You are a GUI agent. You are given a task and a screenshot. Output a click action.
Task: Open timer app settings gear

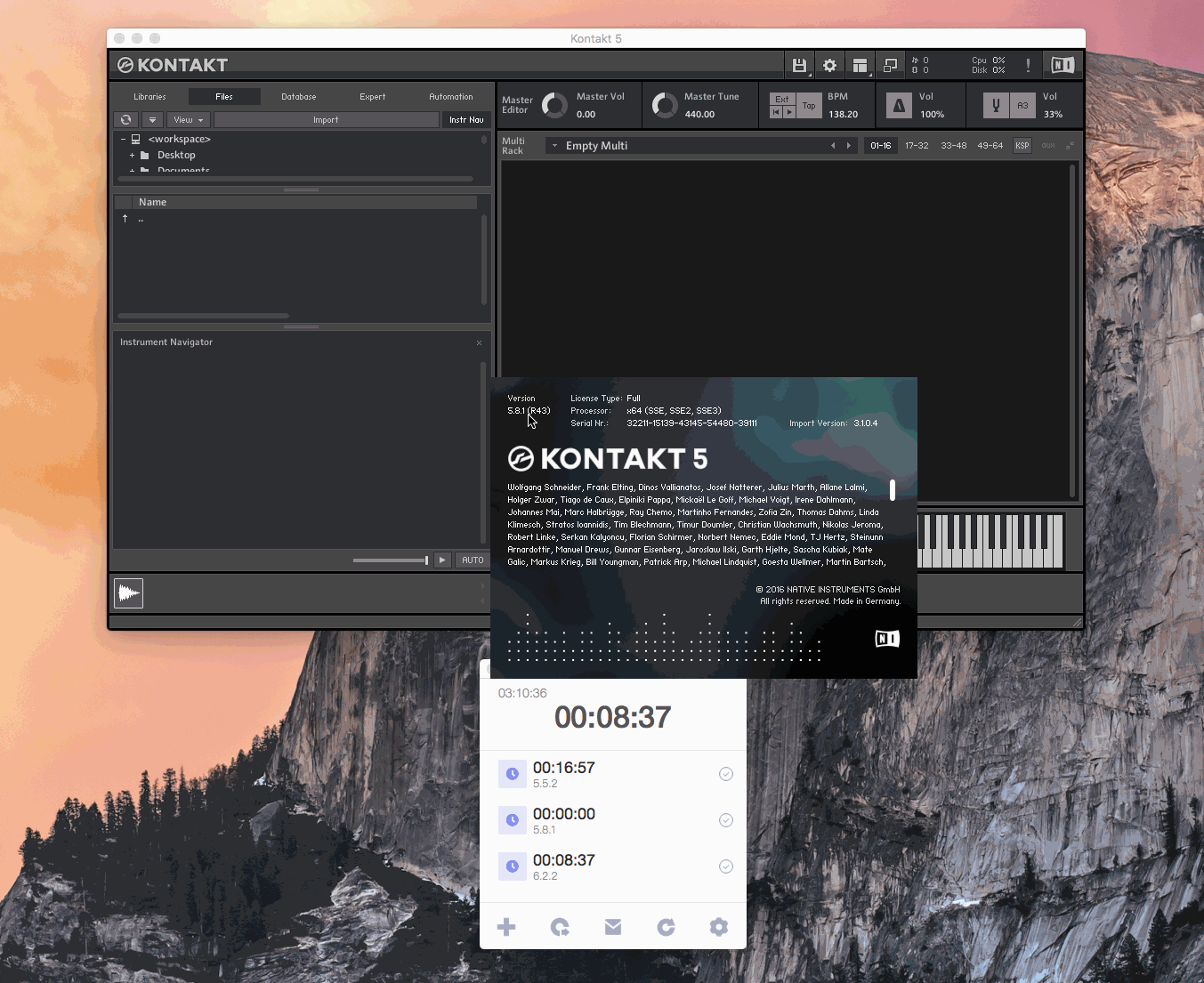click(719, 927)
